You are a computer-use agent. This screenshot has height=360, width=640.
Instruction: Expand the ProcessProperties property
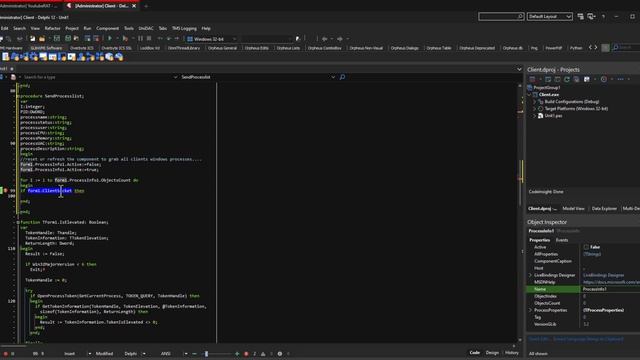click(531, 310)
